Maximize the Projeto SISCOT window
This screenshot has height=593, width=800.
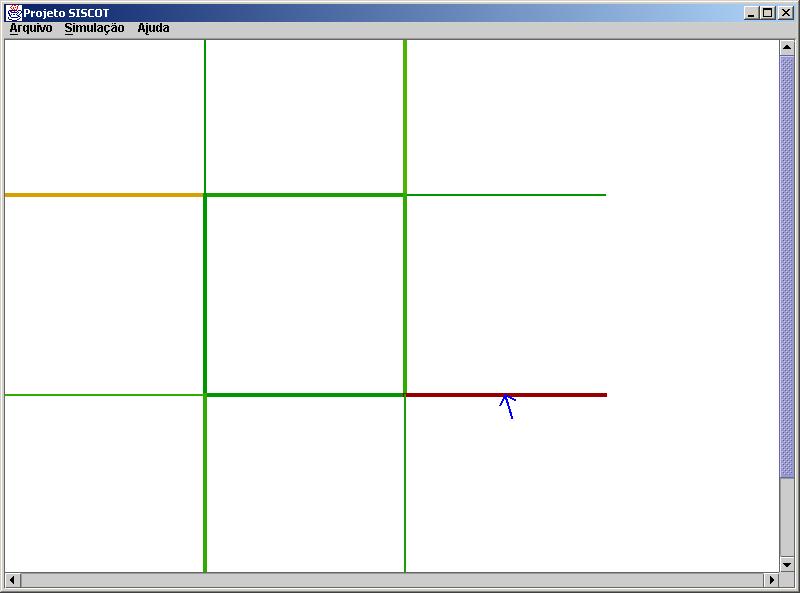click(x=767, y=13)
